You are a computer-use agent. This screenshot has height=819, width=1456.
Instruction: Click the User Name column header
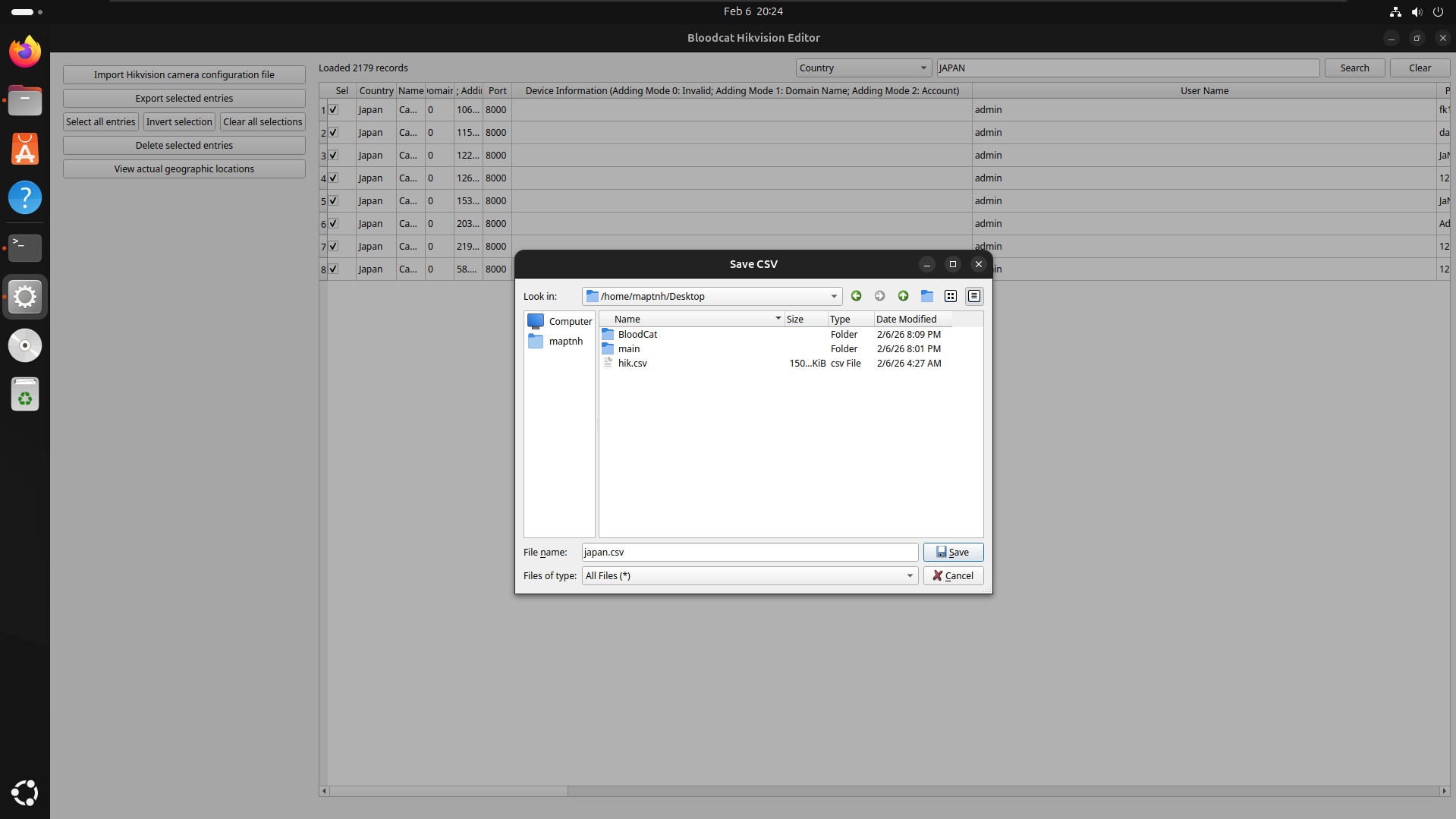point(1204,91)
